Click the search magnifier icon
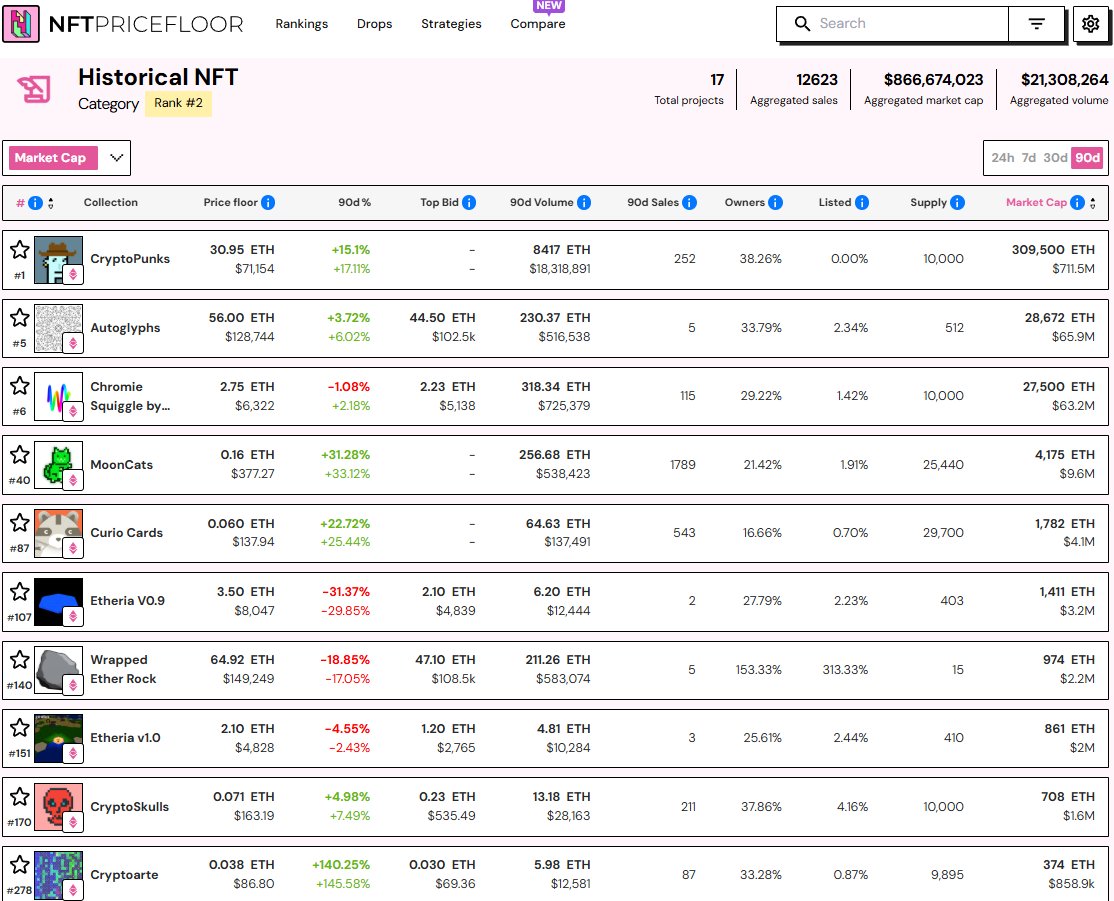 click(802, 23)
